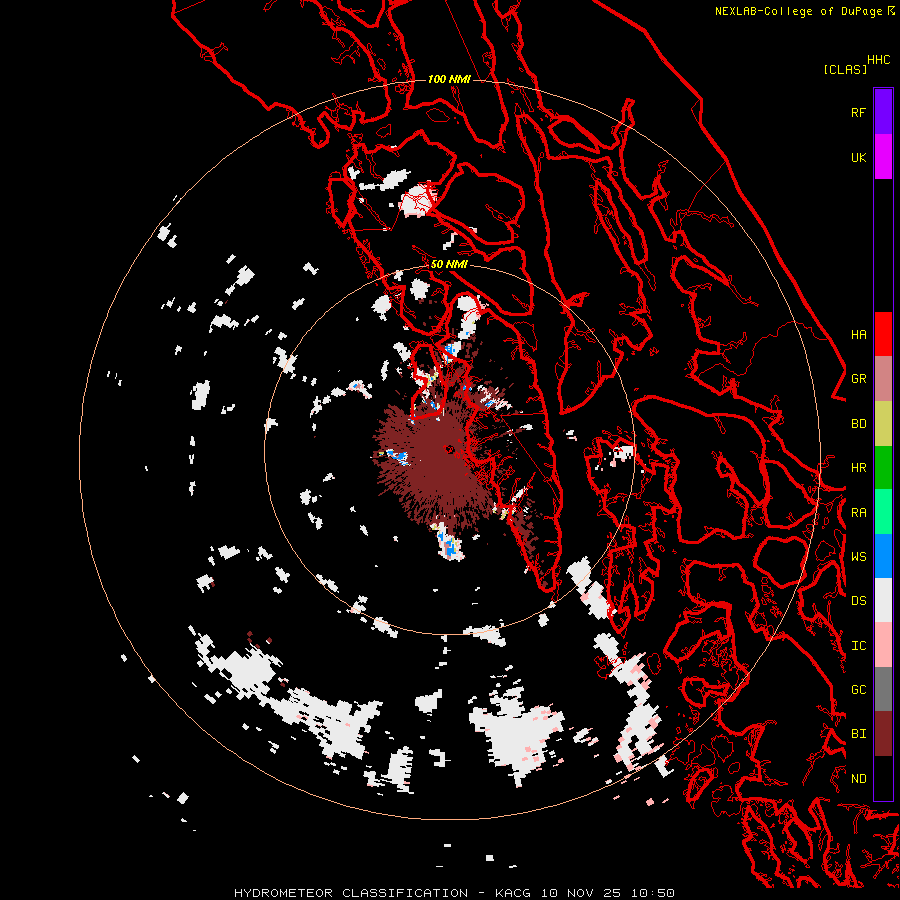Click the KACG station identifier
This screenshot has height=900, width=900.
513,893
